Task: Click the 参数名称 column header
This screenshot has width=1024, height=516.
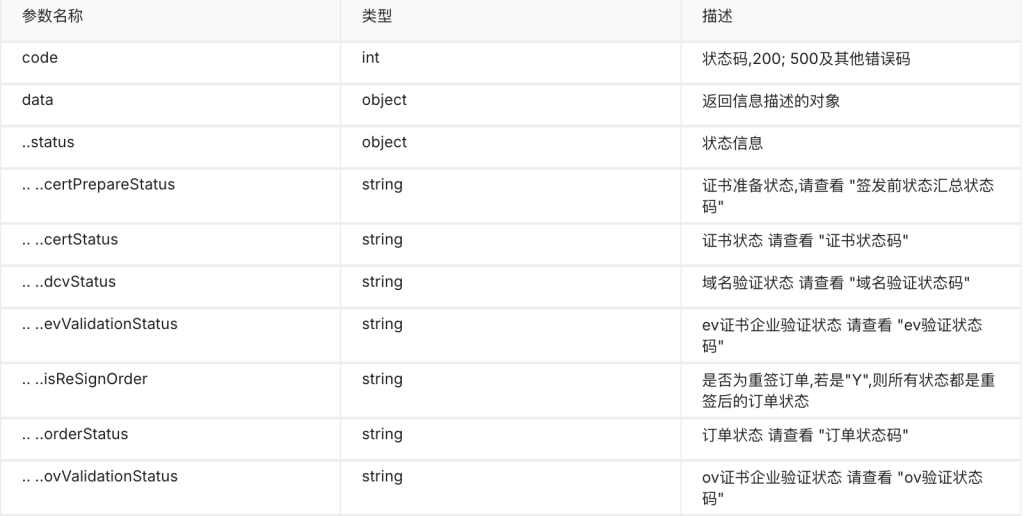Action: (x=52, y=18)
